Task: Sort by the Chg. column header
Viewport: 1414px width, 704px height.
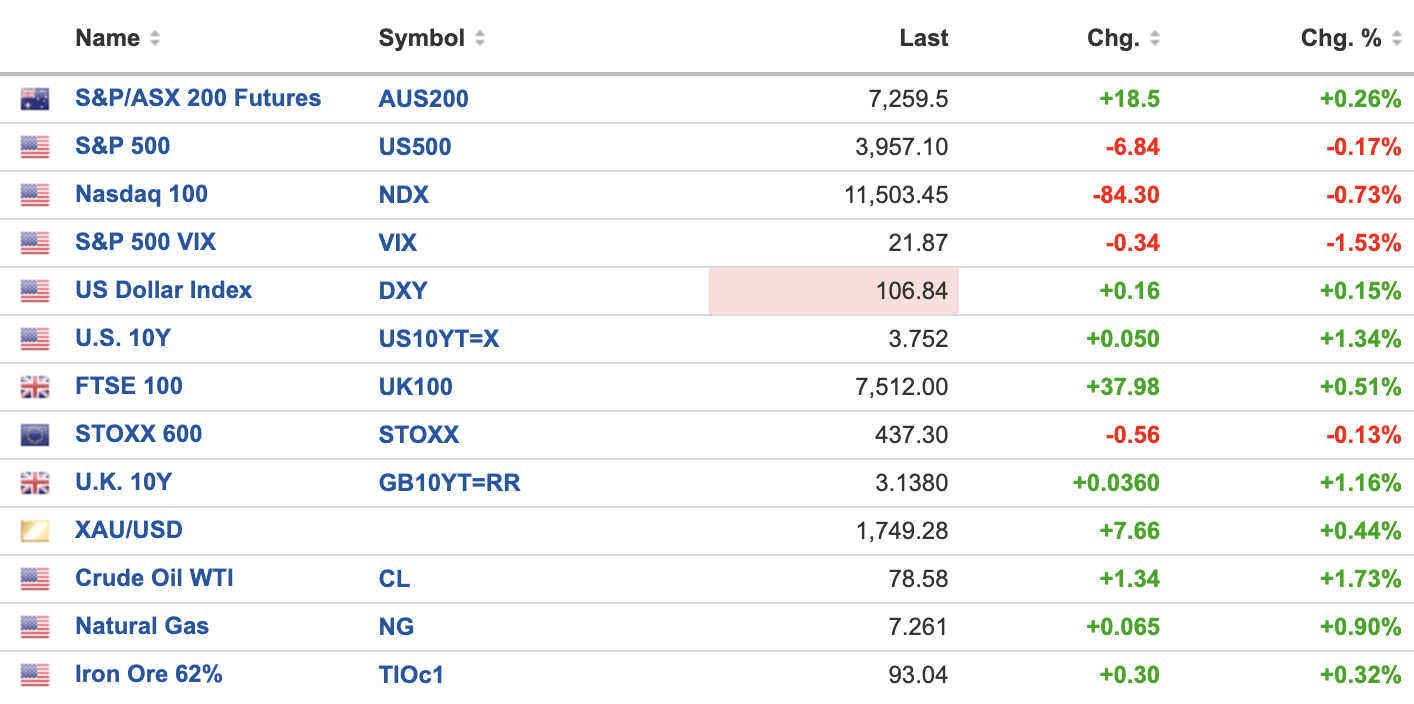Action: (1113, 39)
